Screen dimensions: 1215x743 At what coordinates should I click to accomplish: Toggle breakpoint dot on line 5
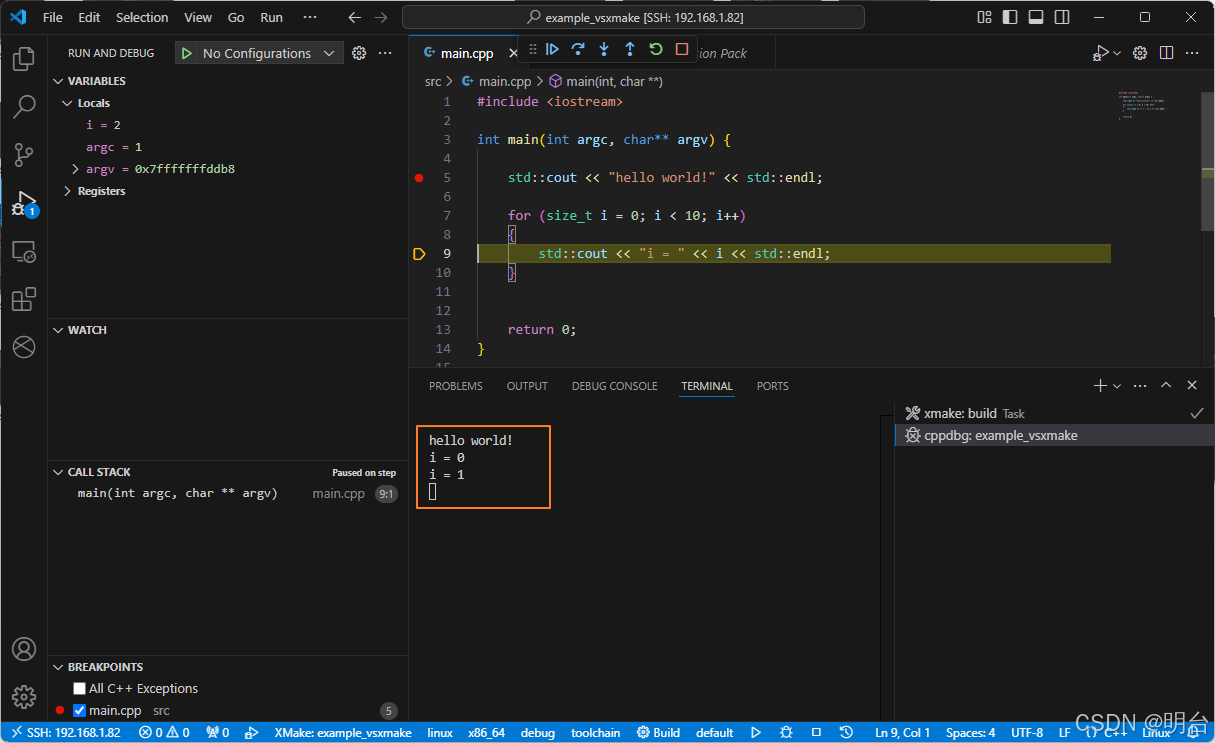(x=419, y=178)
